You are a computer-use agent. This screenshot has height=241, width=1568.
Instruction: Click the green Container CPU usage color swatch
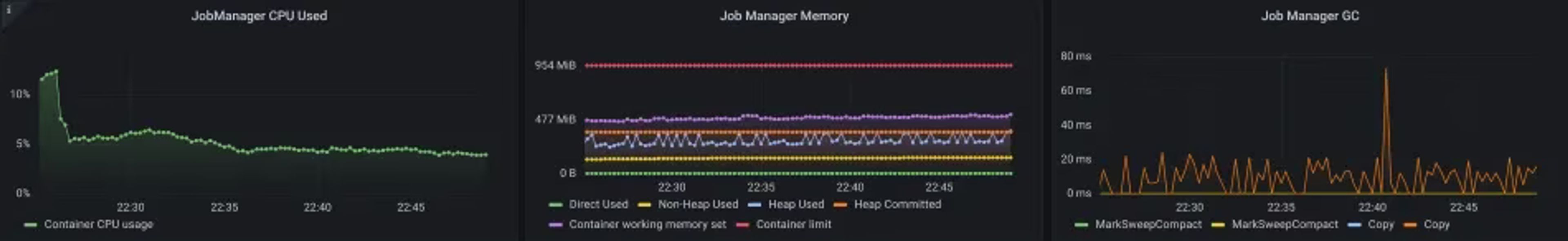coord(30,225)
